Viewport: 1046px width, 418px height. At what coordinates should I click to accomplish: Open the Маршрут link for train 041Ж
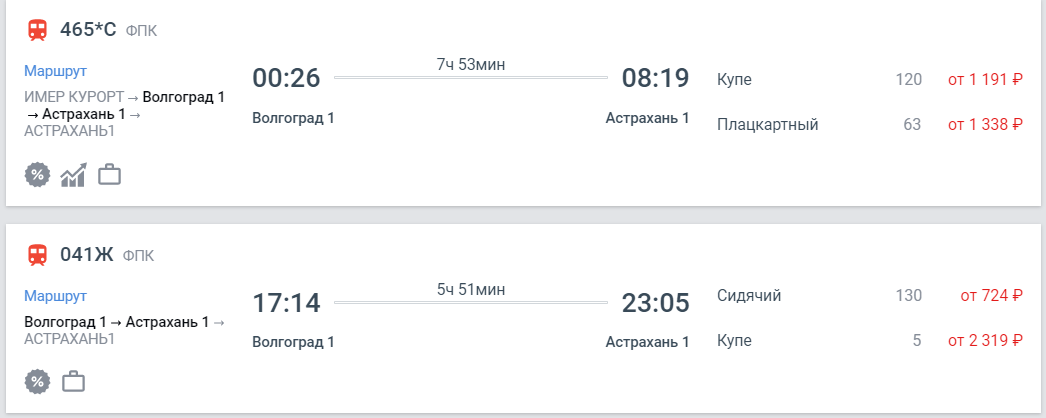pos(55,296)
